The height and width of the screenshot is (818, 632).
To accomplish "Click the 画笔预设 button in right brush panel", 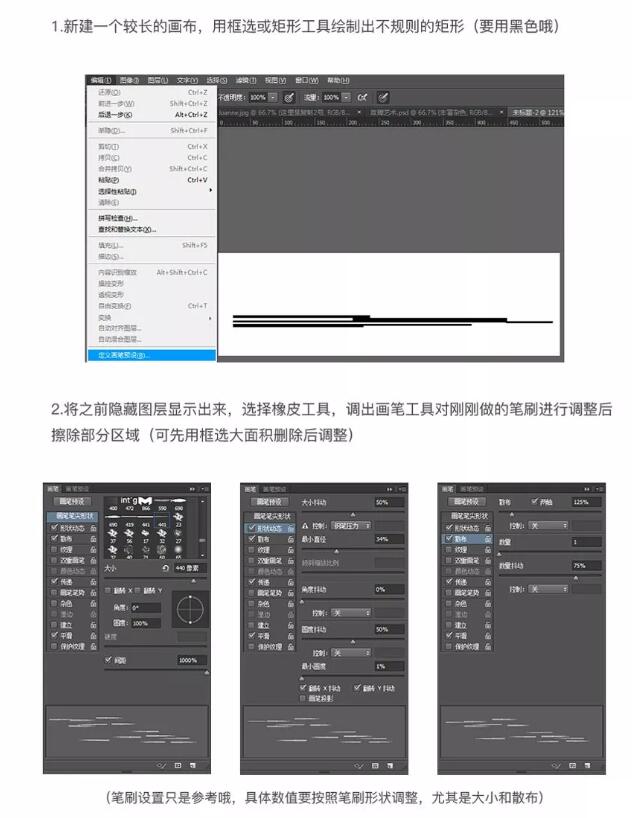I will pyautogui.click(x=467, y=501).
